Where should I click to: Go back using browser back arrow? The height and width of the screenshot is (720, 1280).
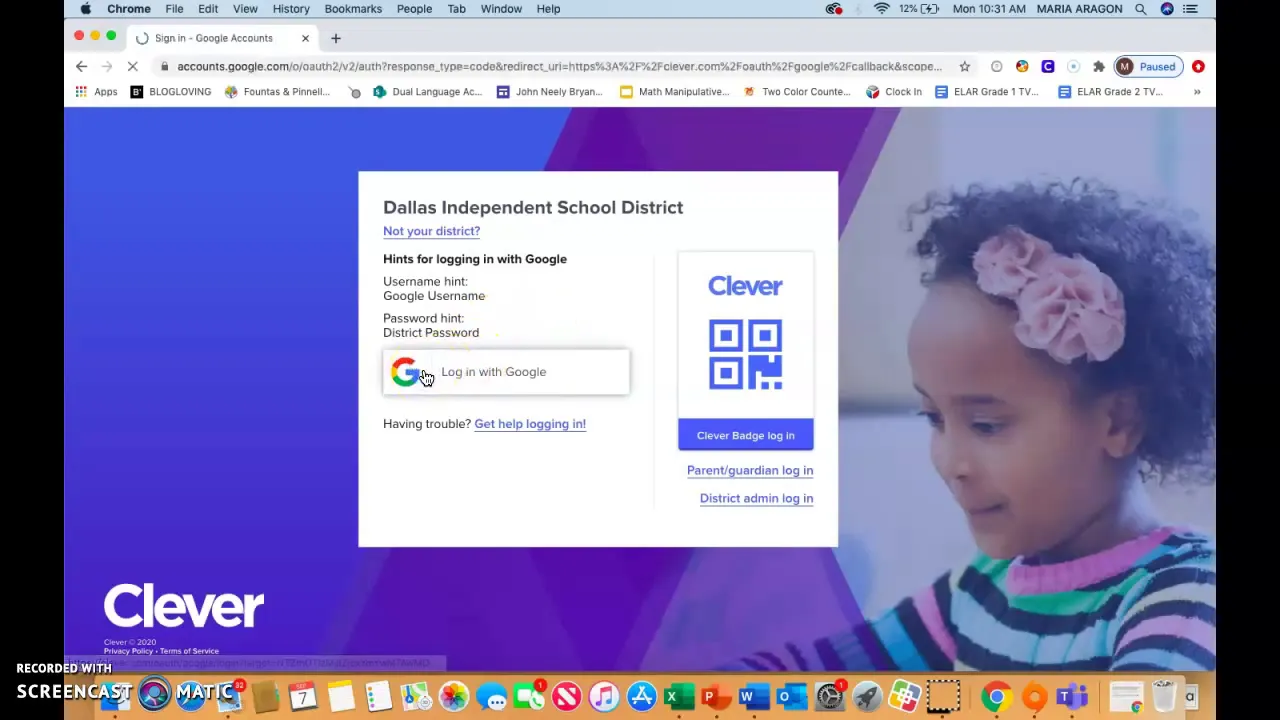click(81, 66)
